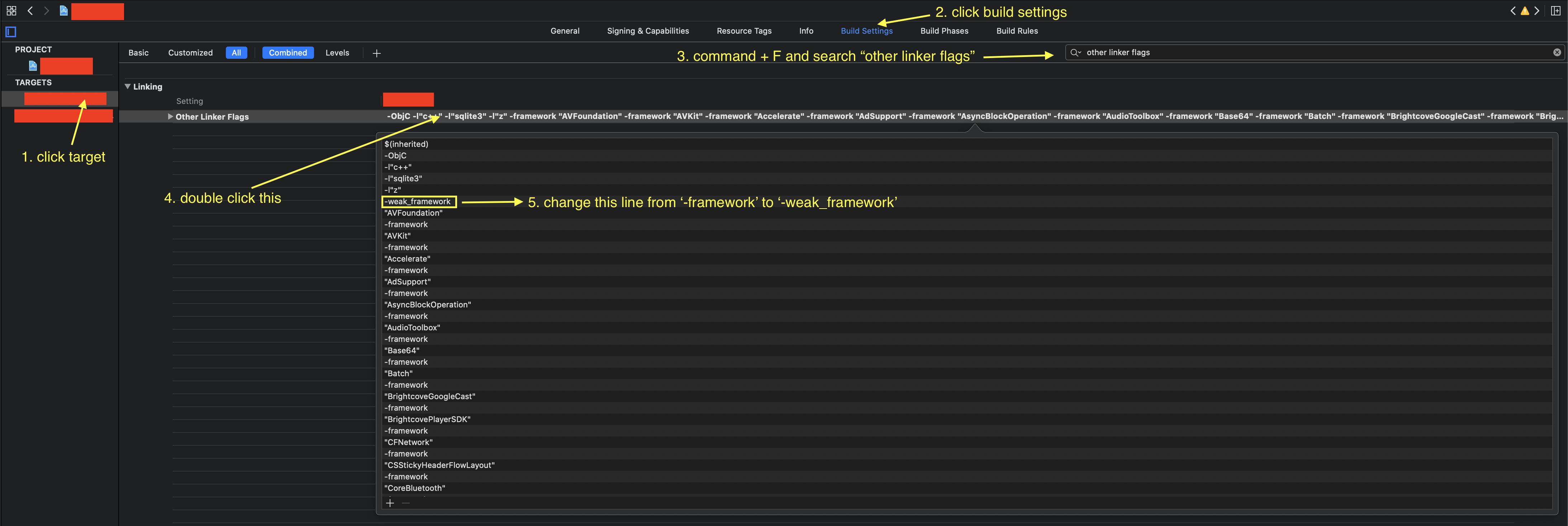Image resolution: width=1568 pixels, height=526 pixels.
Task: Switch to the Levels view
Action: (337, 53)
